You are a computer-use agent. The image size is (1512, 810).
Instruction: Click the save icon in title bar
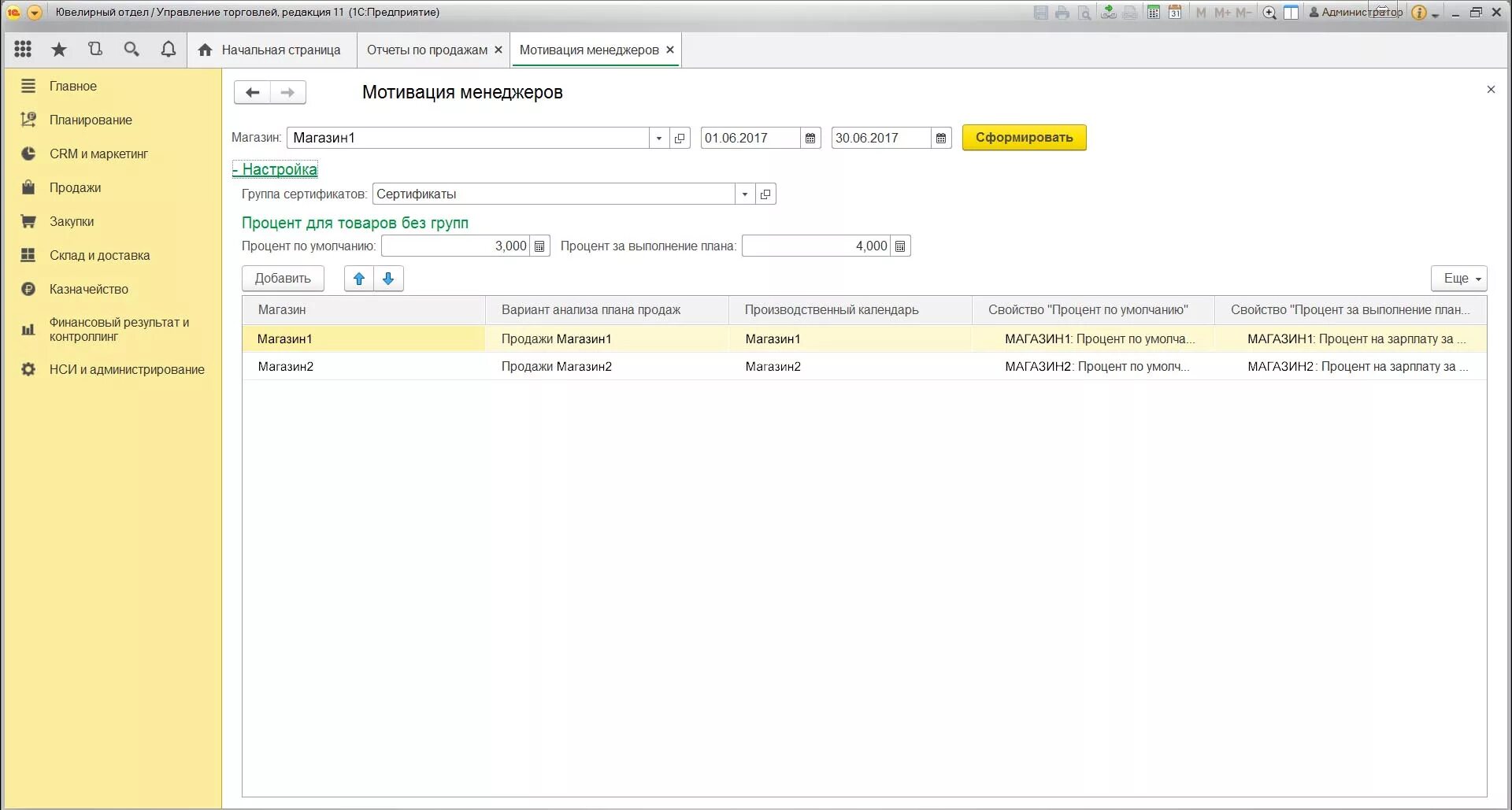(x=1041, y=13)
